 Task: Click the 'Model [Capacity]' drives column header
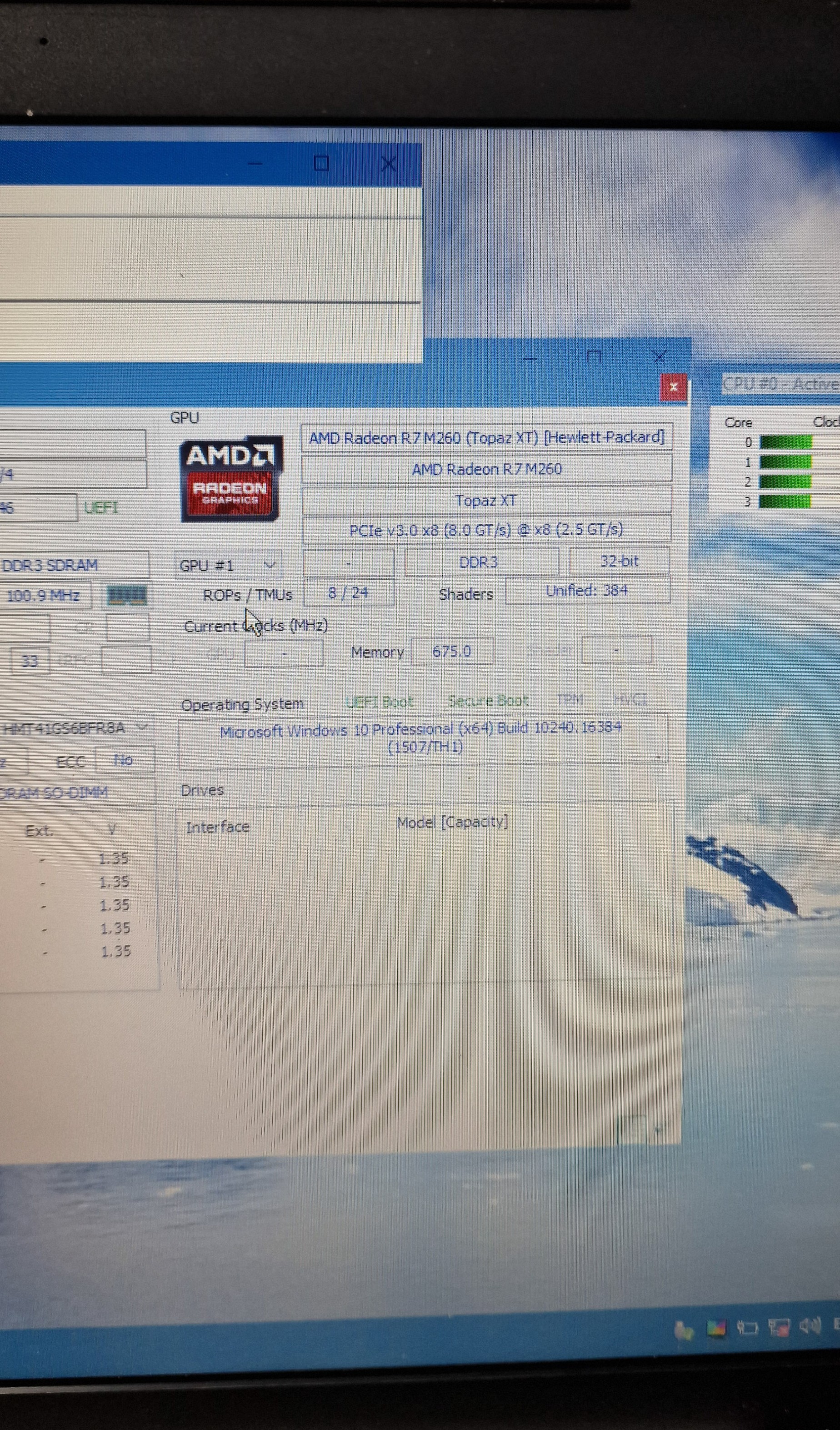click(452, 822)
